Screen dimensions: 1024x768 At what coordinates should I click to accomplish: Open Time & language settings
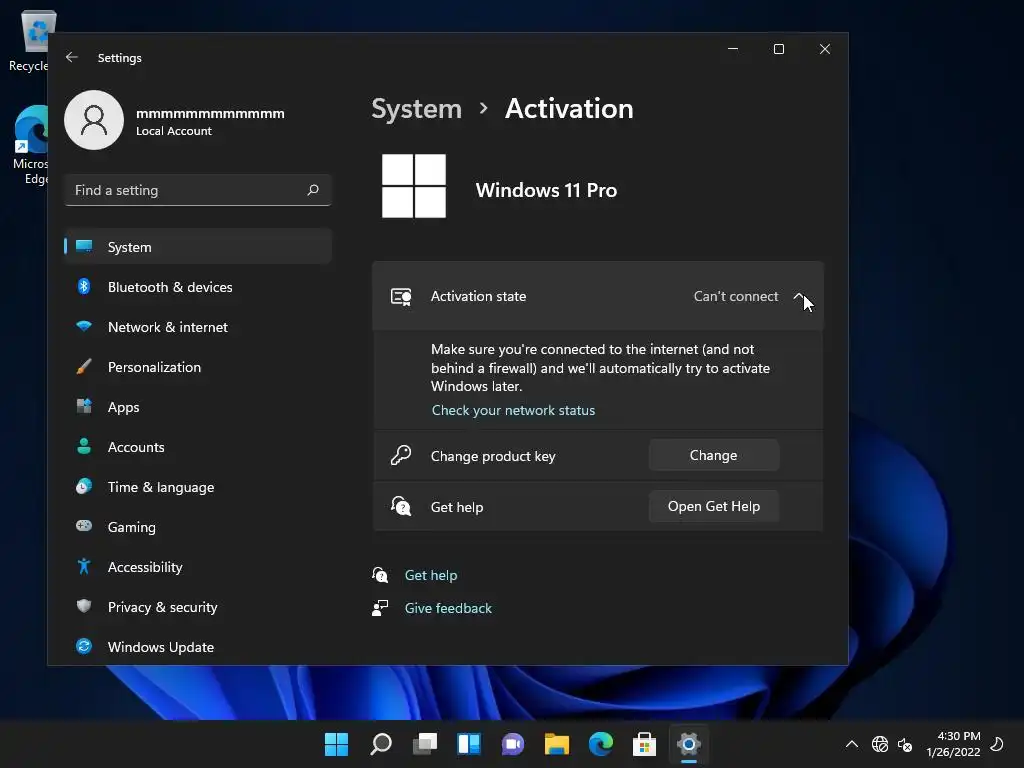click(198, 487)
